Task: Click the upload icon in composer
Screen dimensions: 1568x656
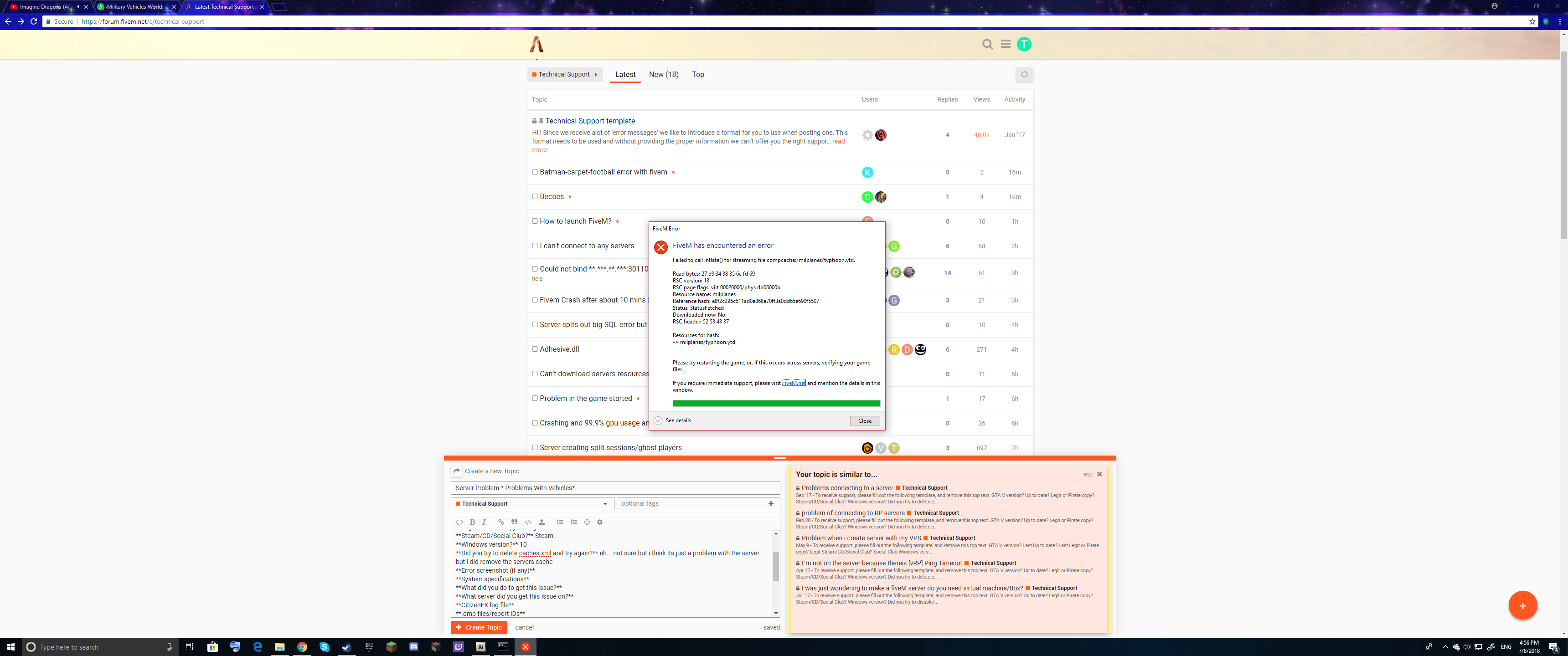Action: [x=541, y=522]
